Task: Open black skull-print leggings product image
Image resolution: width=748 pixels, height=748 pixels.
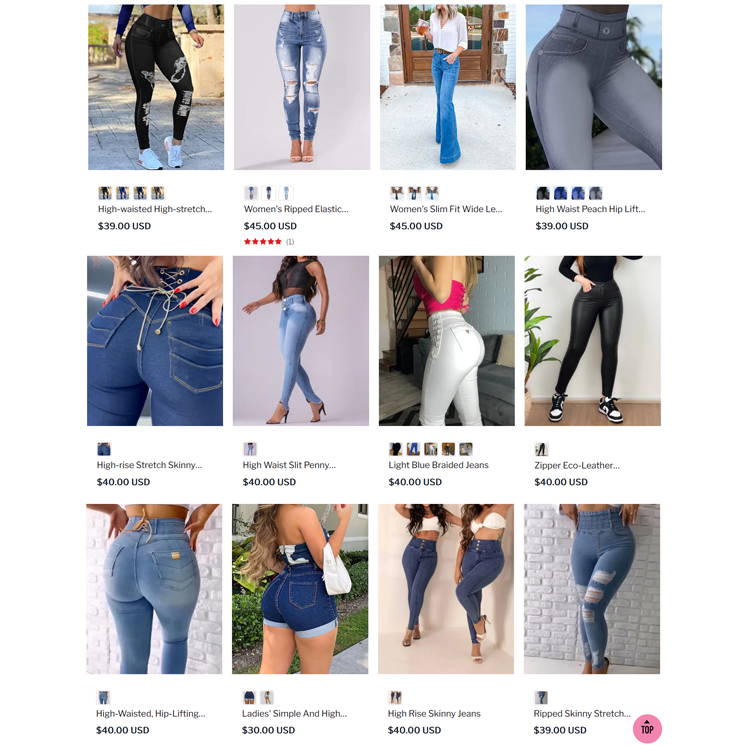Action: click(x=156, y=87)
